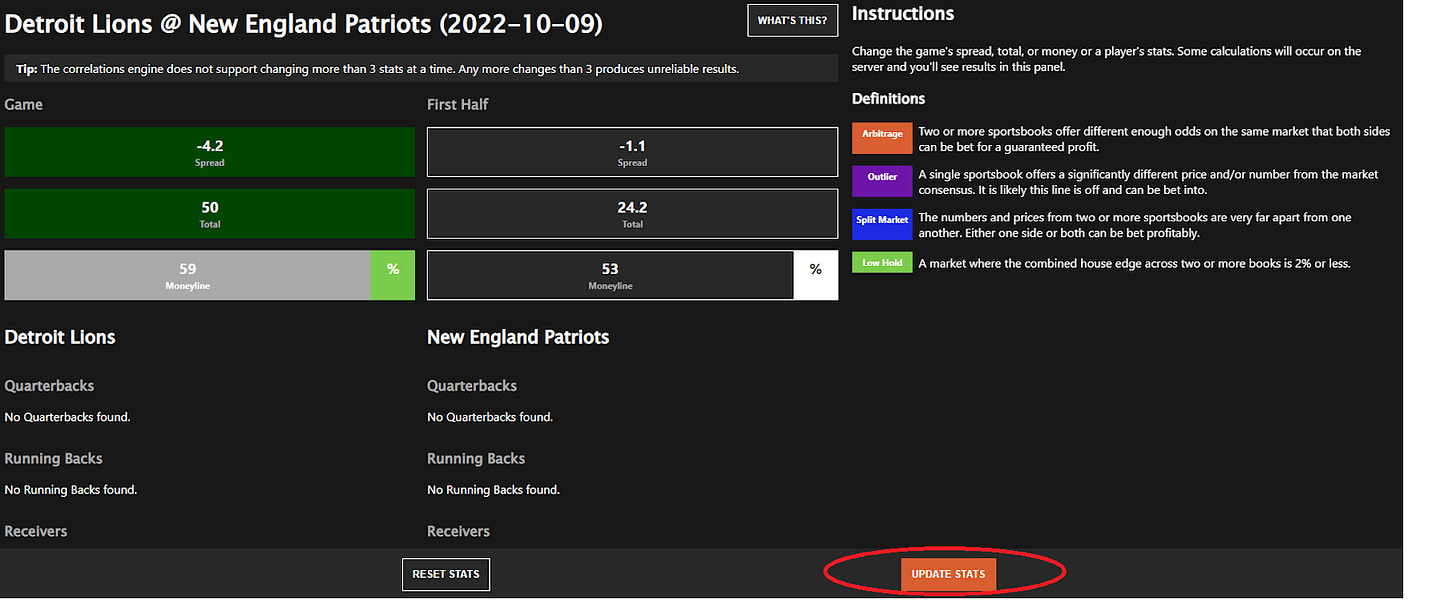Screen dimensions: 1456x612
Task: Click the Detroit Lions team heading
Action: pos(60,337)
